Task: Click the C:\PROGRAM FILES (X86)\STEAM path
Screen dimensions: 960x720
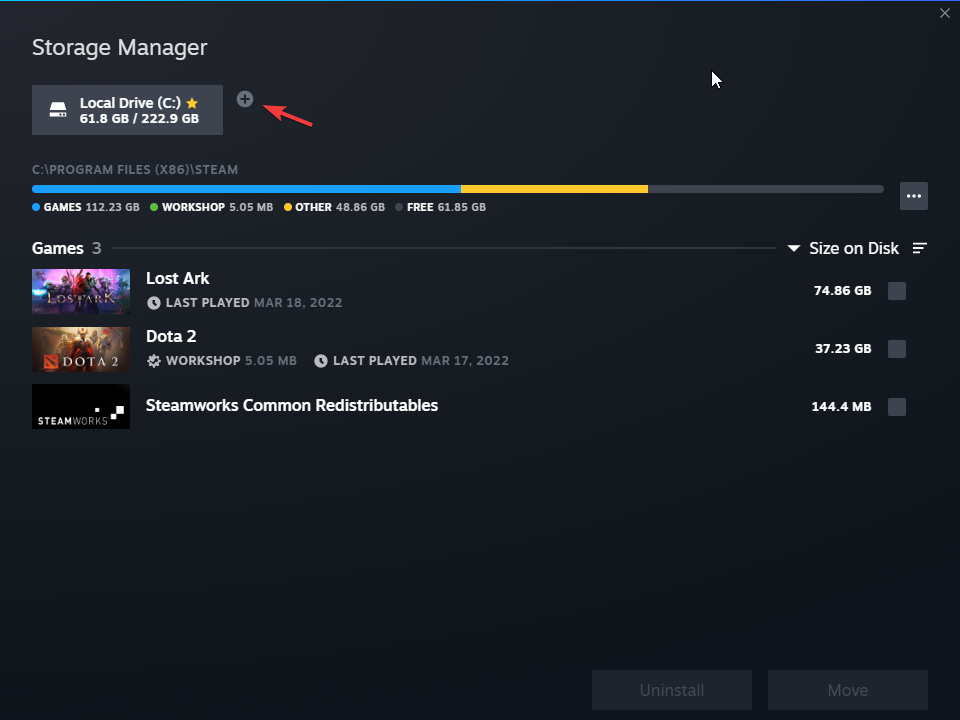Action: 135,170
